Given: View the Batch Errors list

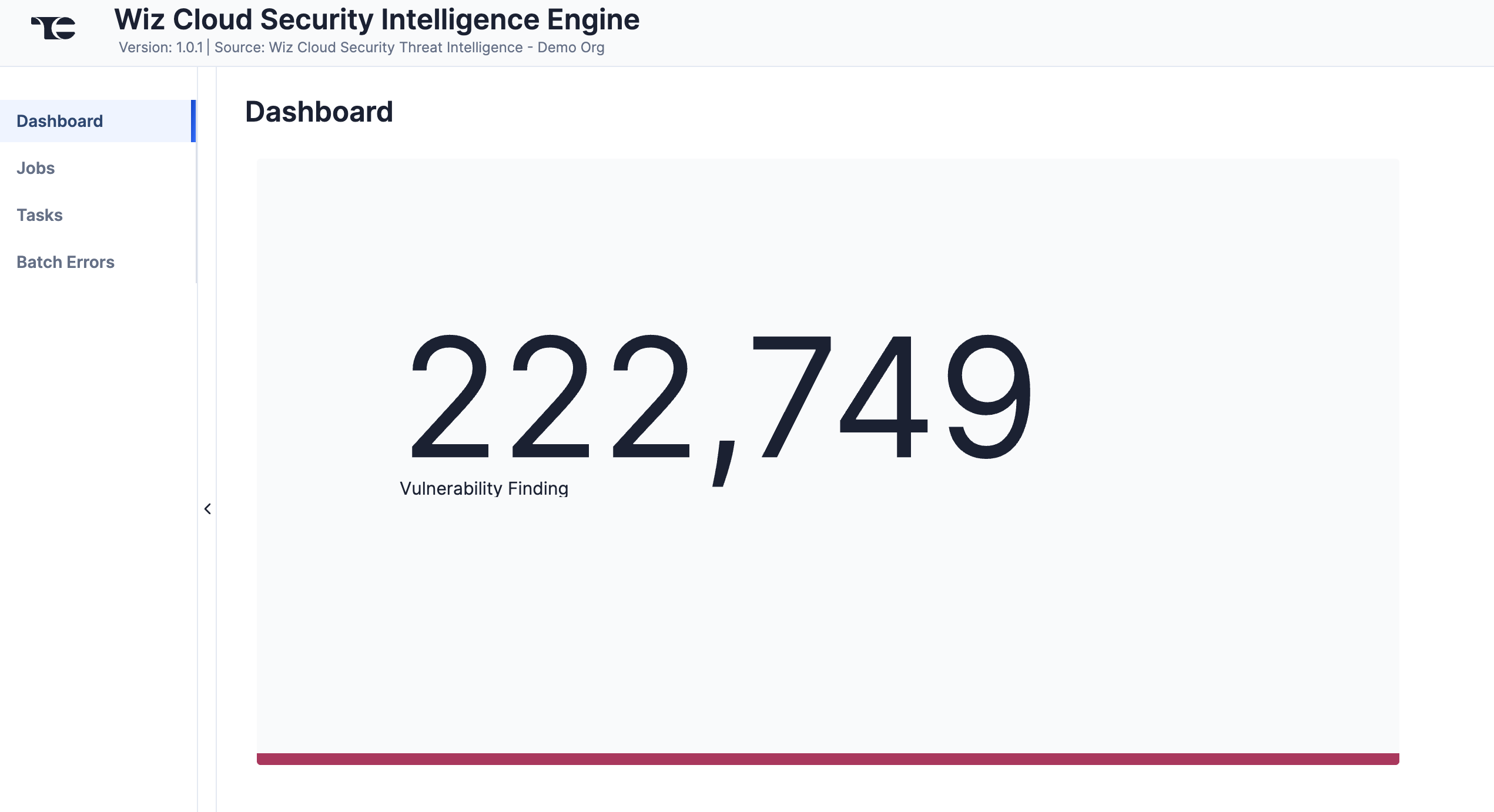Looking at the screenshot, I should coord(65,262).
